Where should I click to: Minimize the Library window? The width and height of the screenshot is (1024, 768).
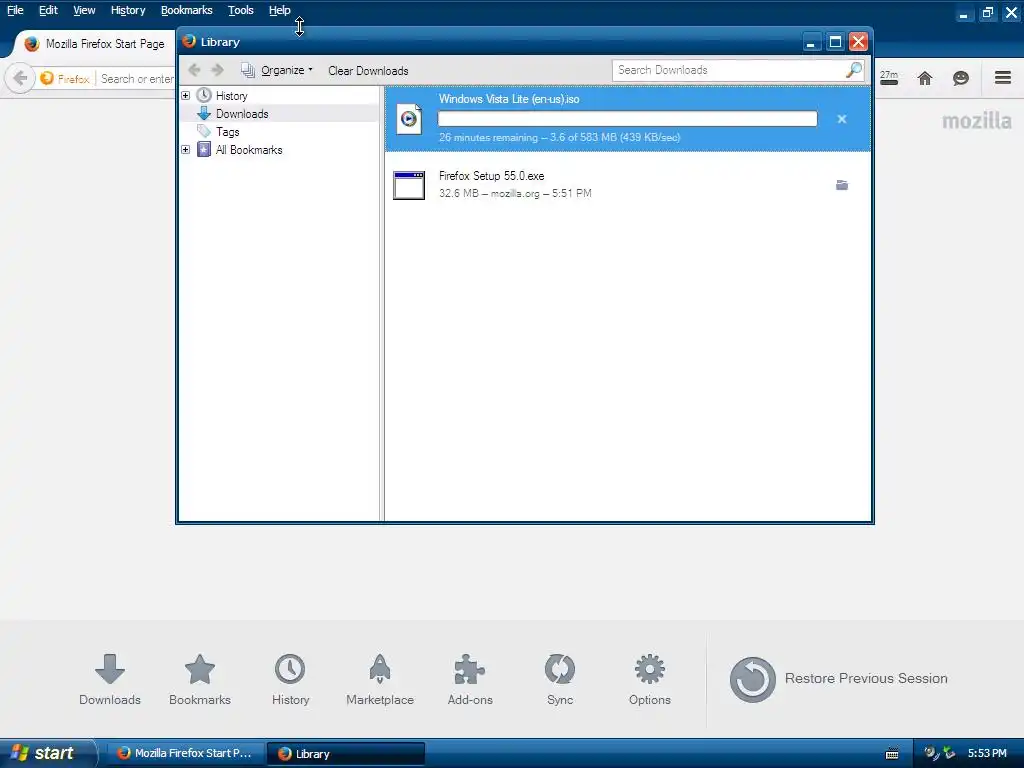[x=810, y=42]
